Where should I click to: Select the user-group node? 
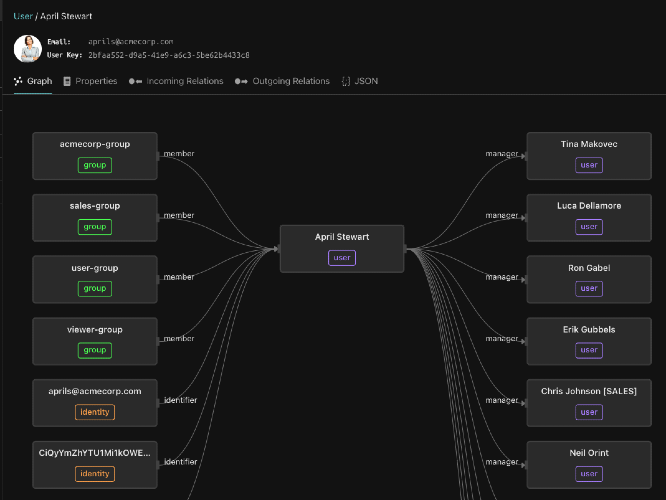(95, 279)
